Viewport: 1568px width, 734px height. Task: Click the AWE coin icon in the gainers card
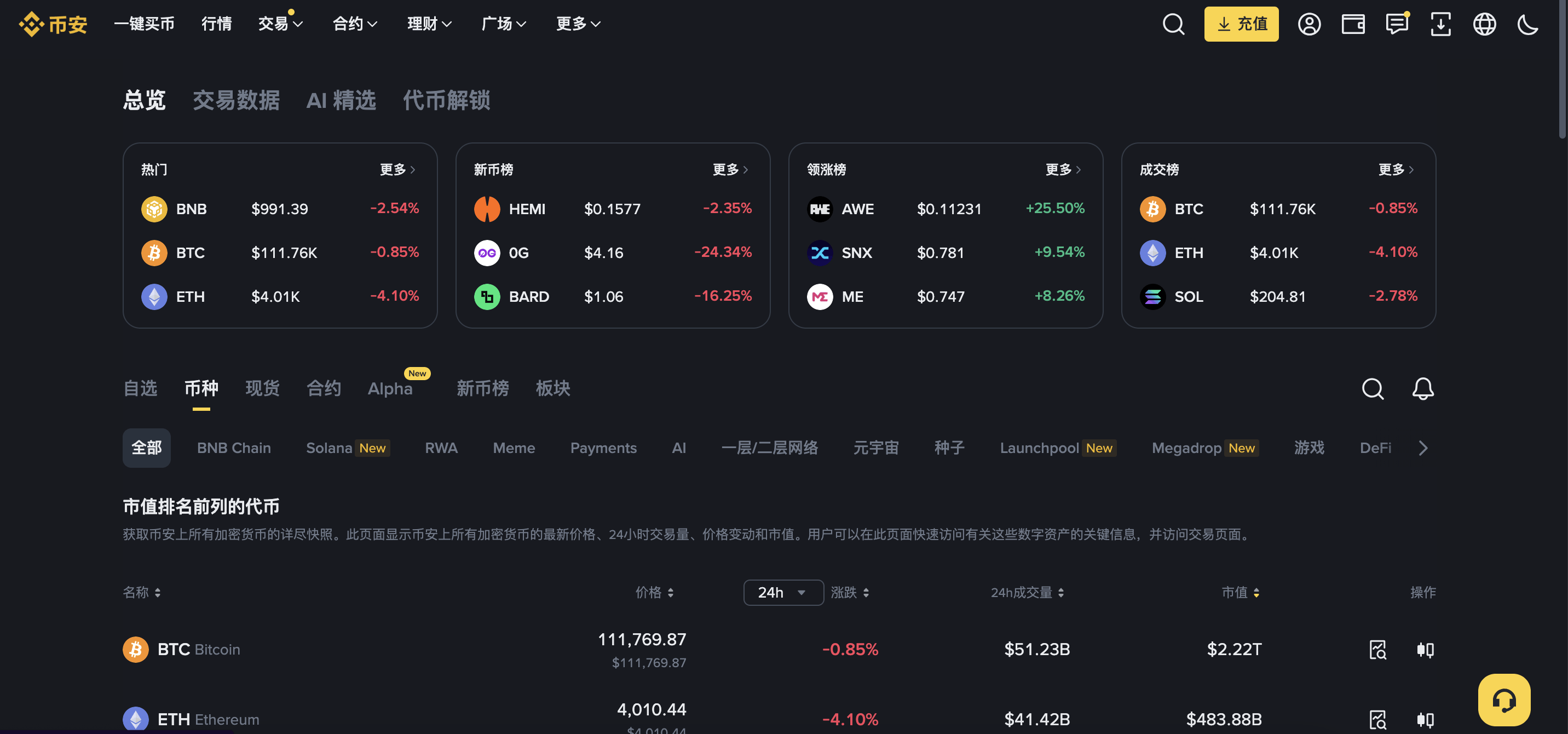point(819,209)
